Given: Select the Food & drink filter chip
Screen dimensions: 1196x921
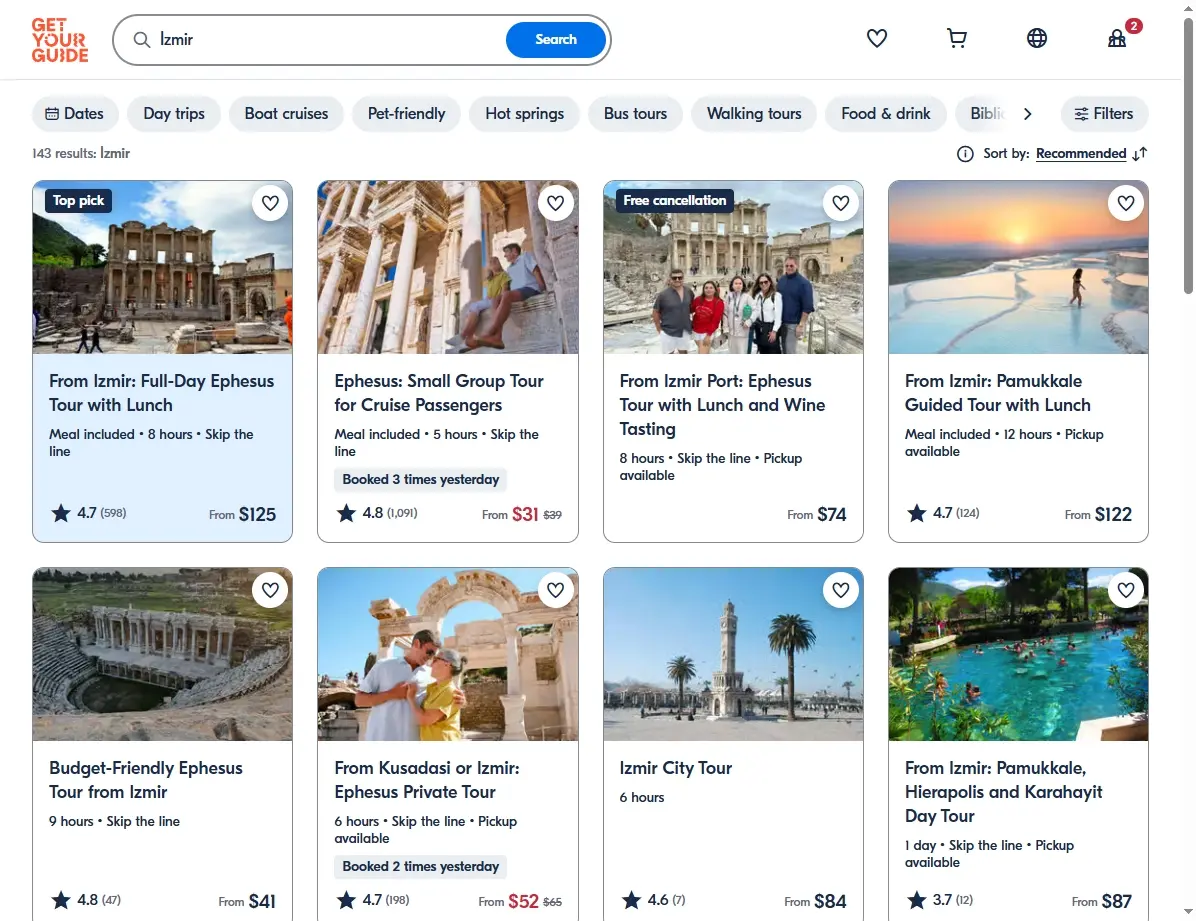Looking at the screenshot, I should (886, 114).
